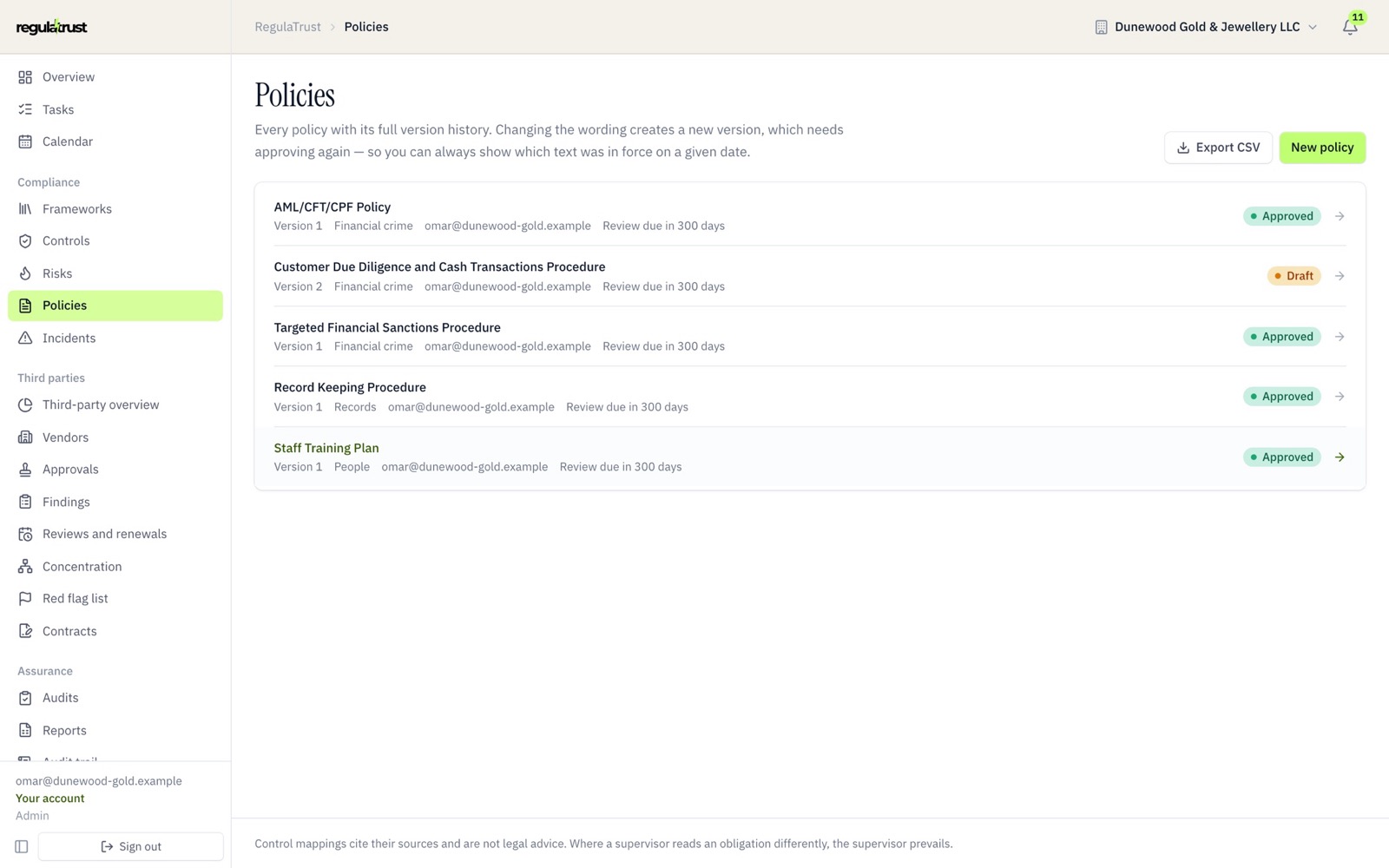Click the RegulaTrust logo
Screen dimensions: 1389x868
point(52,27)
